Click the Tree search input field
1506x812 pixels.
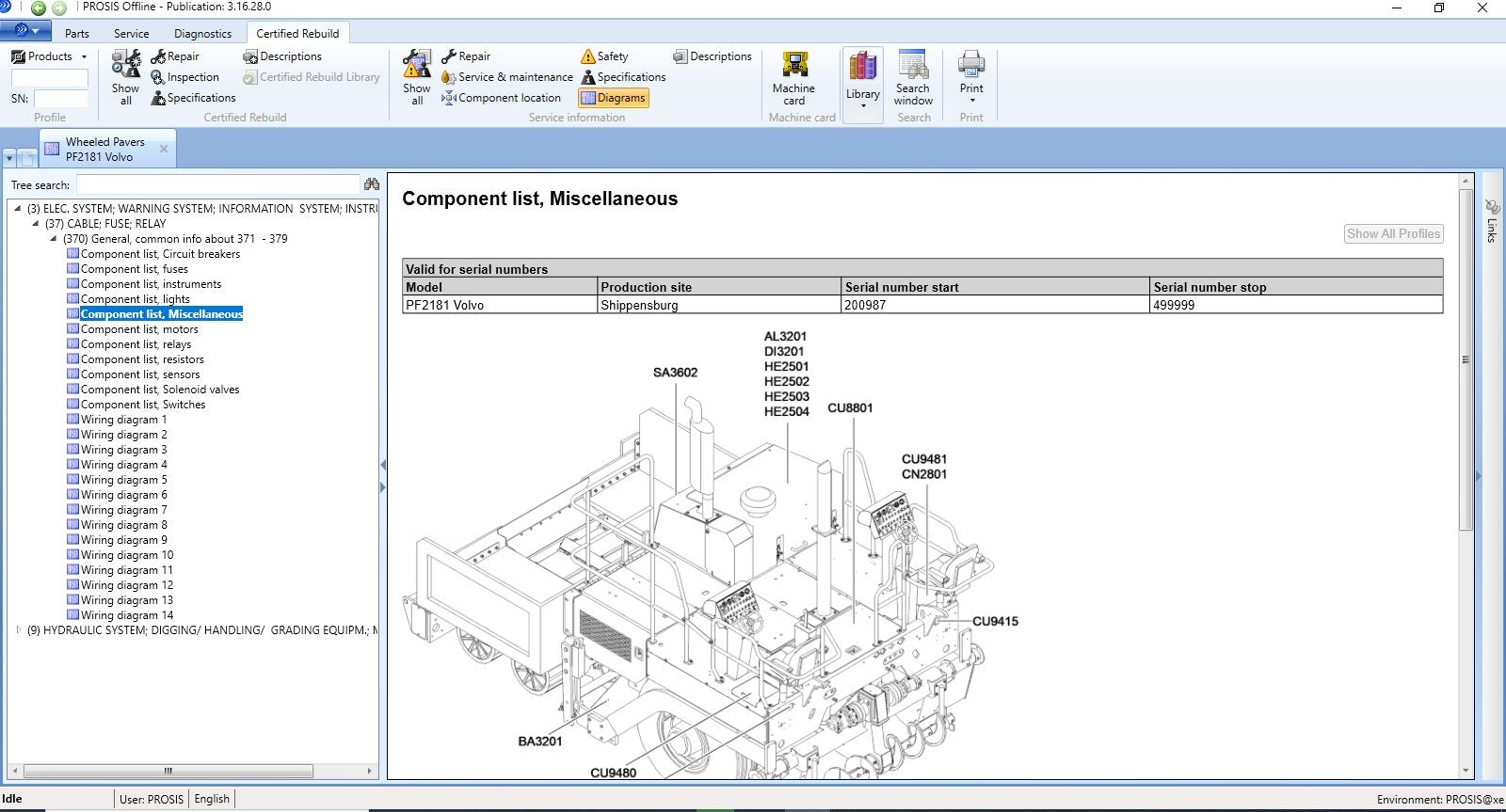click(x=217, y=184)
